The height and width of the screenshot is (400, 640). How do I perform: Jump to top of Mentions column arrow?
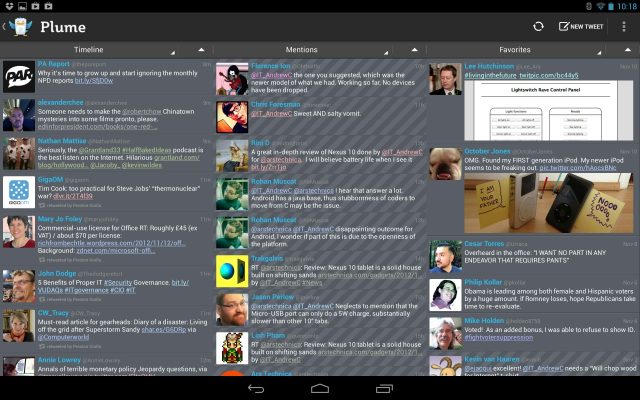click(x=415, y=50)
